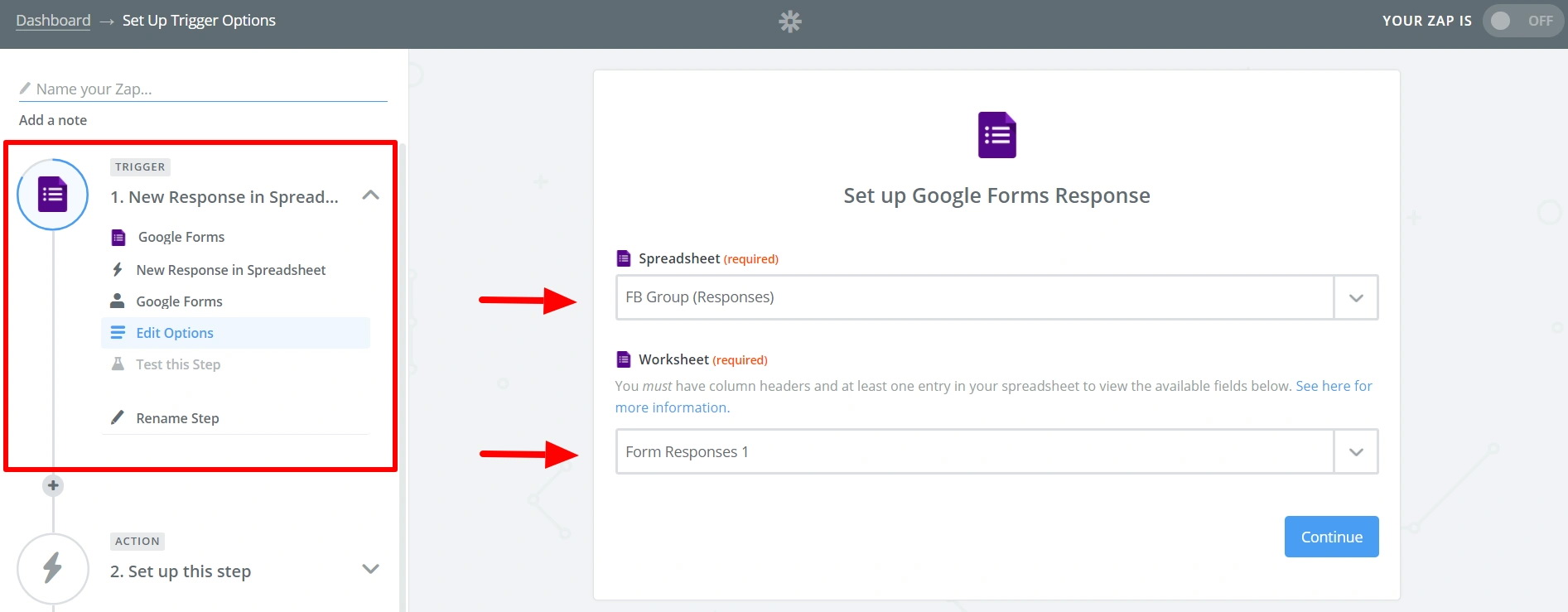The width and height of the screenshot is (1568, 612).
Task: Add a note to the Zap
Action: pos(53,120)
